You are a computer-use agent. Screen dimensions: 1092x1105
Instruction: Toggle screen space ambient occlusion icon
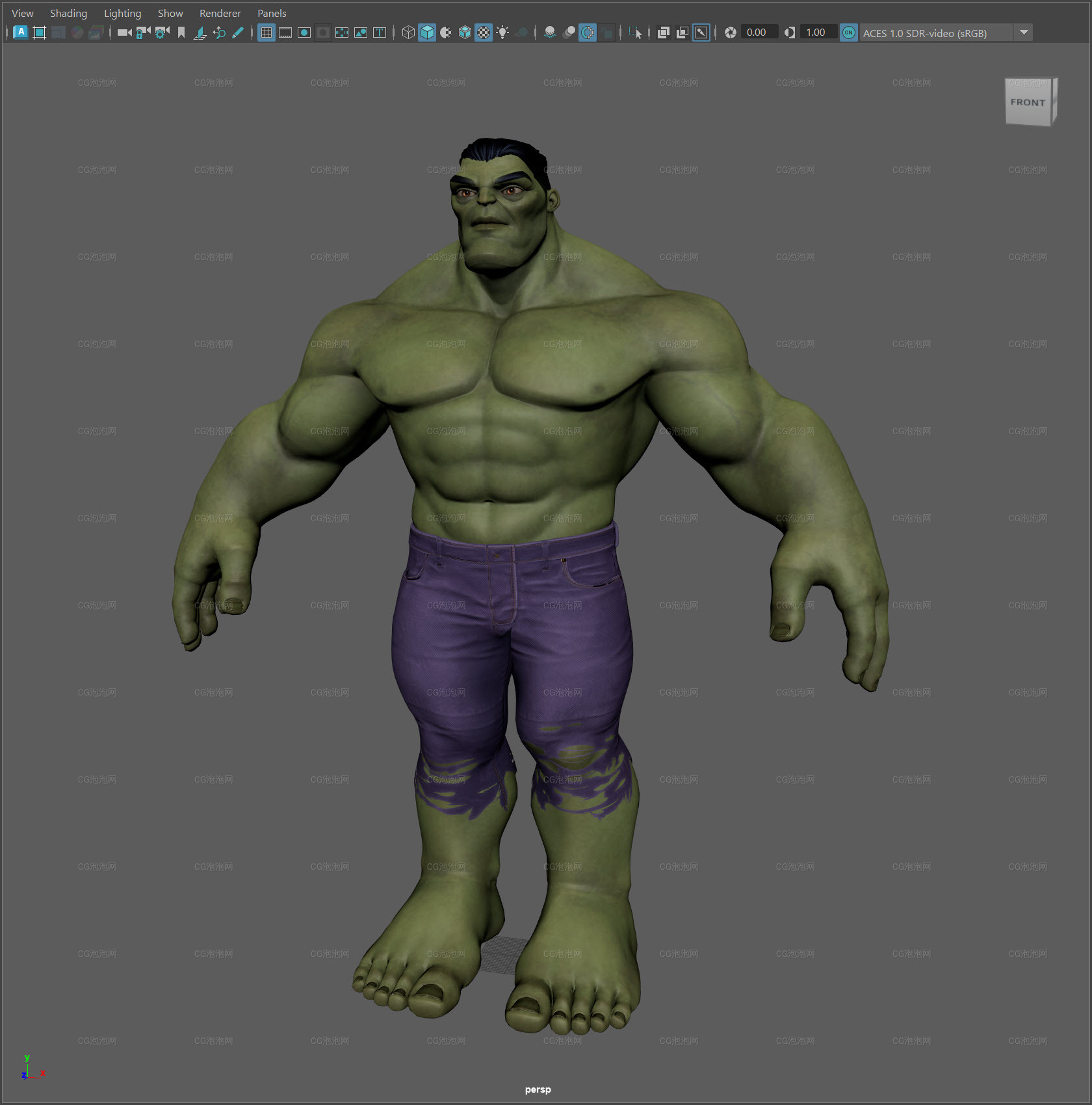[549, 32]
